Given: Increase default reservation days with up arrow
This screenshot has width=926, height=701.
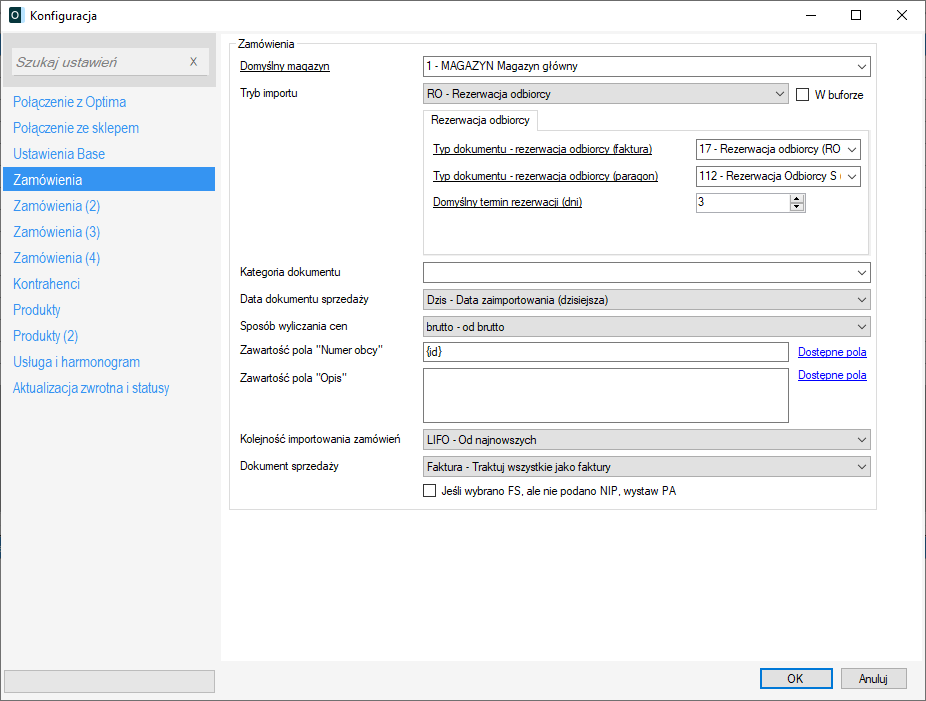Looking at the screenshot, I should (x=797, y=198).
